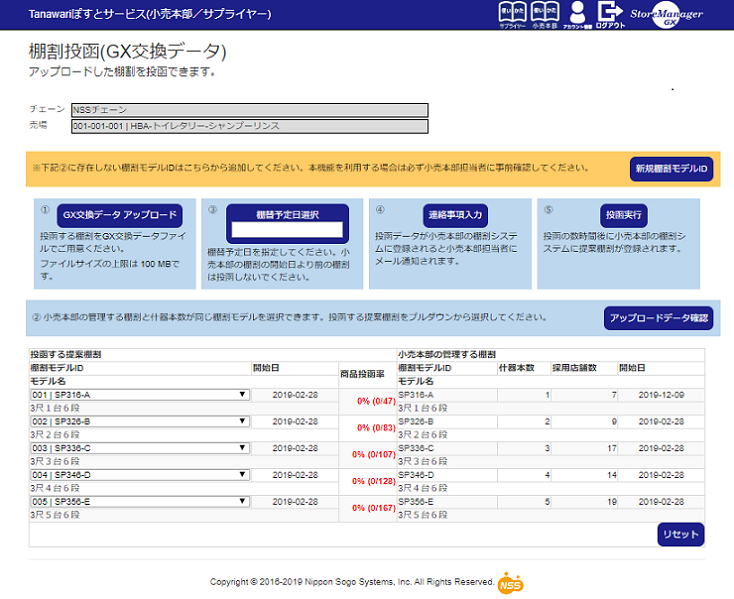
Task: Click the GX交換データ アップロード button
Action: (x=119, y=215)
